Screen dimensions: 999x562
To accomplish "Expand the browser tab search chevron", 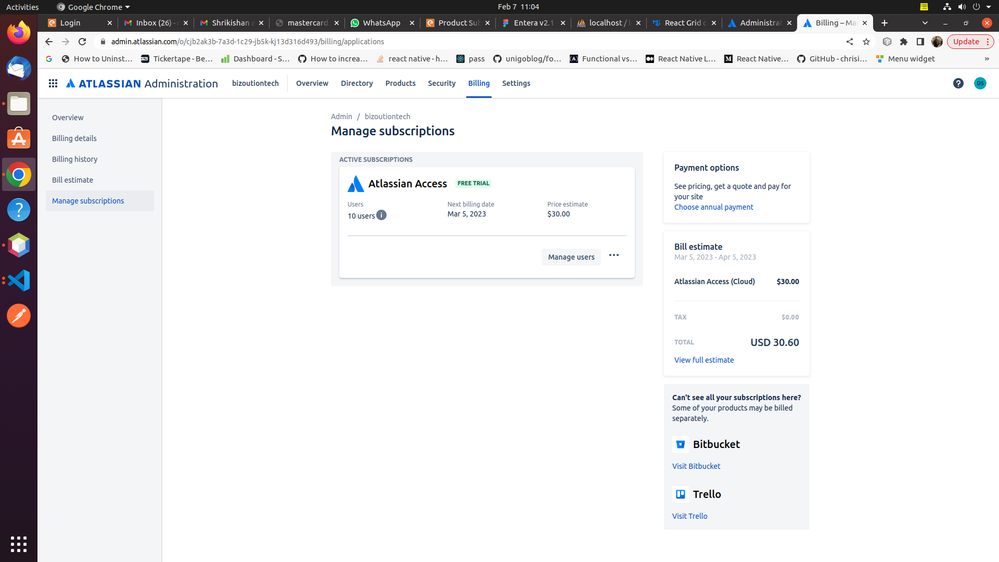I will (923, 22).
